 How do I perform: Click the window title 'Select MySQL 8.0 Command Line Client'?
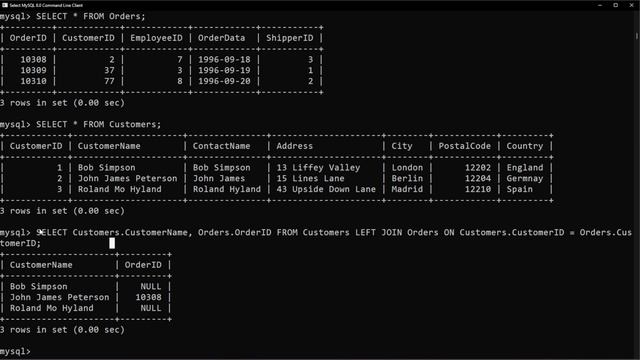46,5
